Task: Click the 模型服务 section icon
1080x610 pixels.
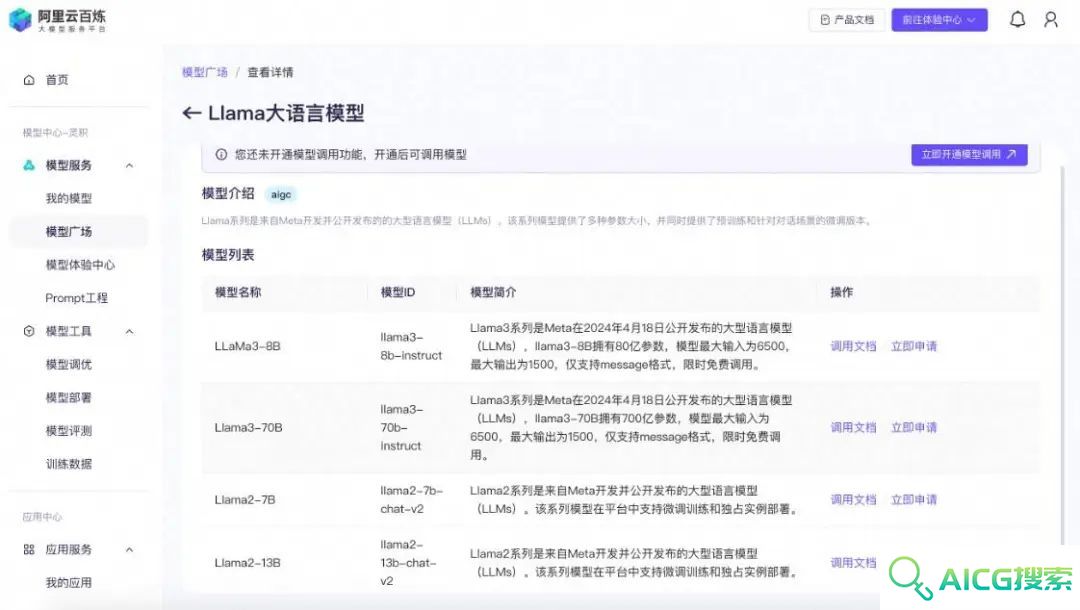Action: click(x=29, y=165)
